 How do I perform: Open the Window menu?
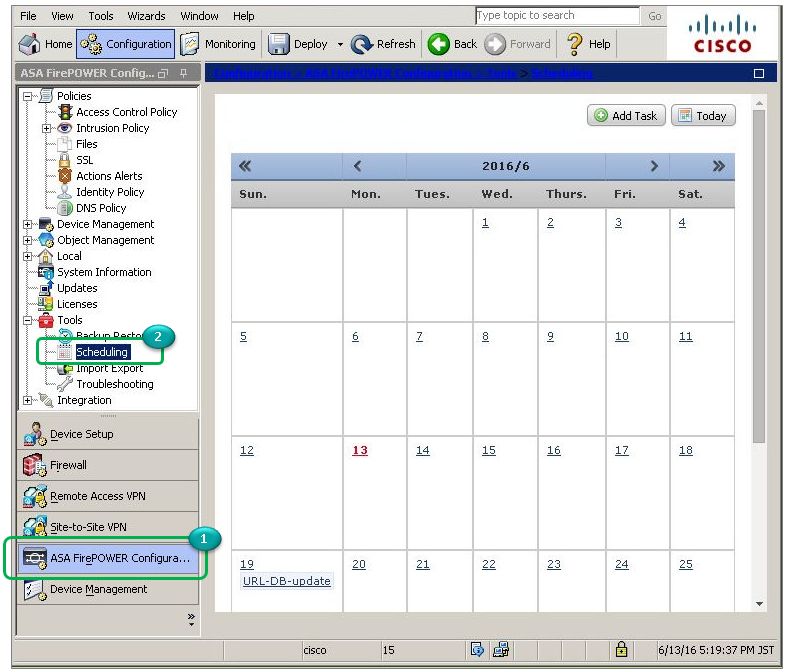199,16
